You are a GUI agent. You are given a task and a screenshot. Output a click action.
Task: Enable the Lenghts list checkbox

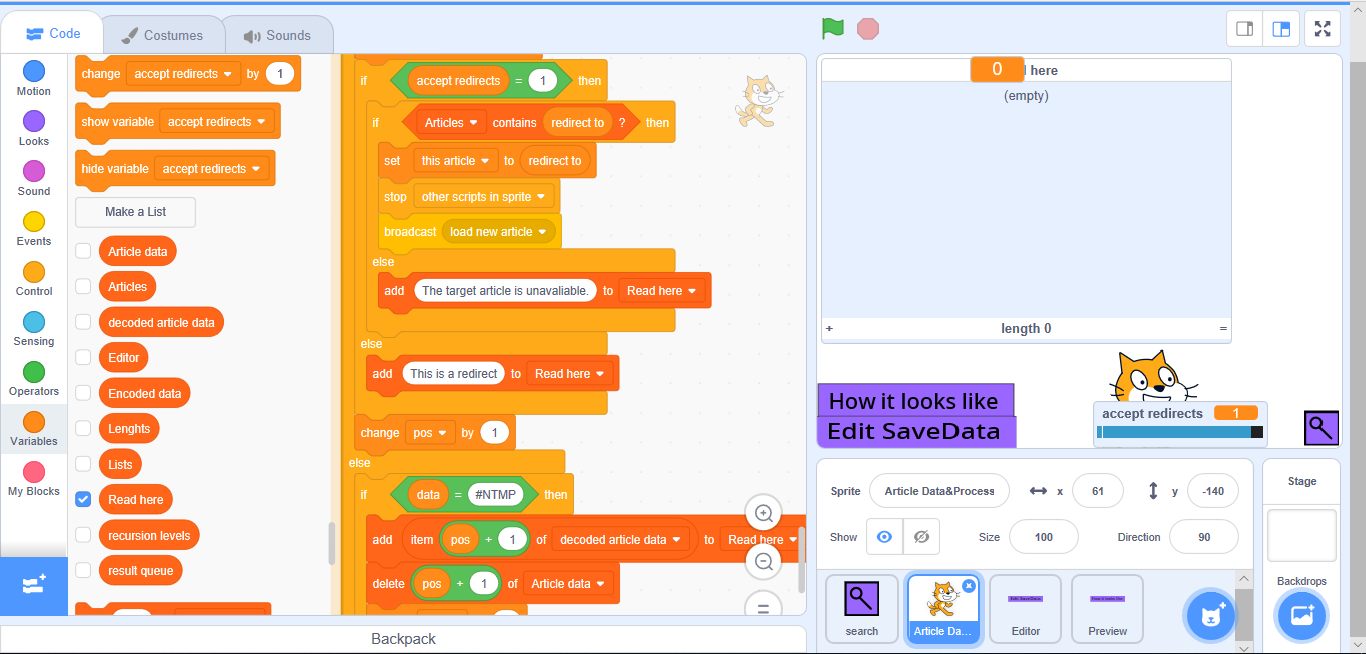pyautogui.click(x=84, y=429)
